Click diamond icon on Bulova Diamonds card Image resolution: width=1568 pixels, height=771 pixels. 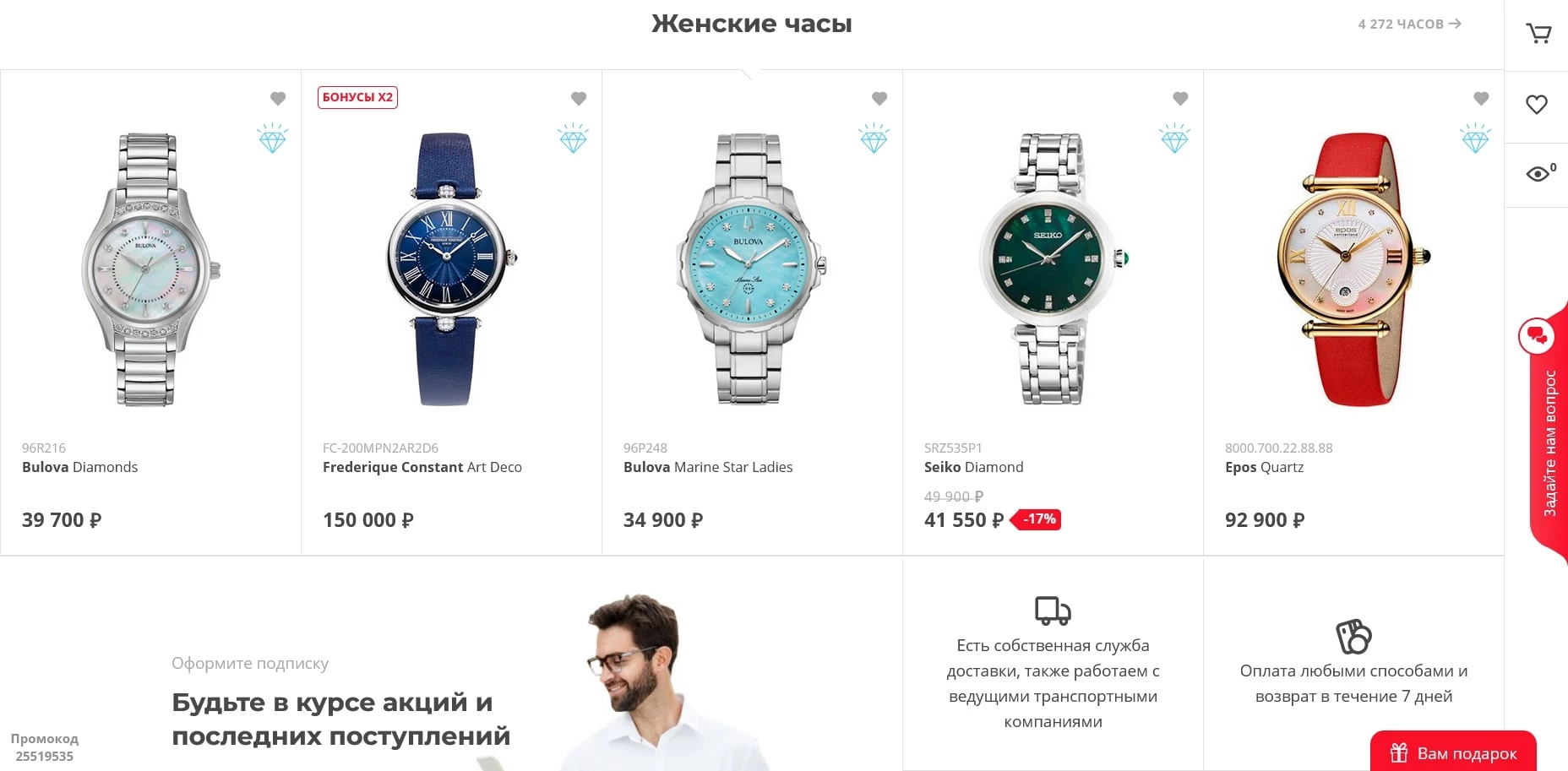tap(273, 138)
